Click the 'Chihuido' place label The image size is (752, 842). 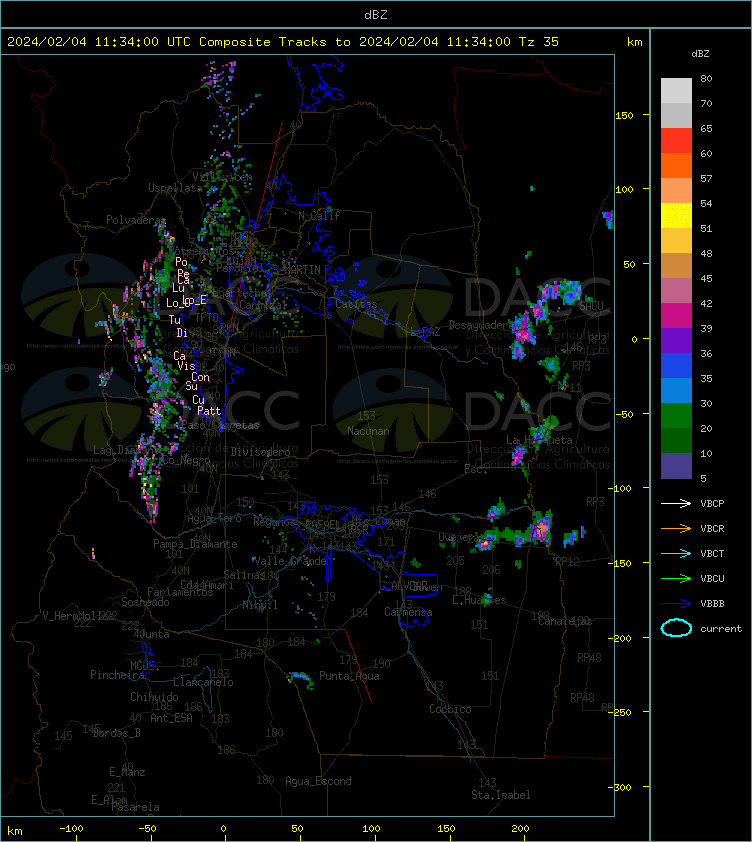click(154, 697)
